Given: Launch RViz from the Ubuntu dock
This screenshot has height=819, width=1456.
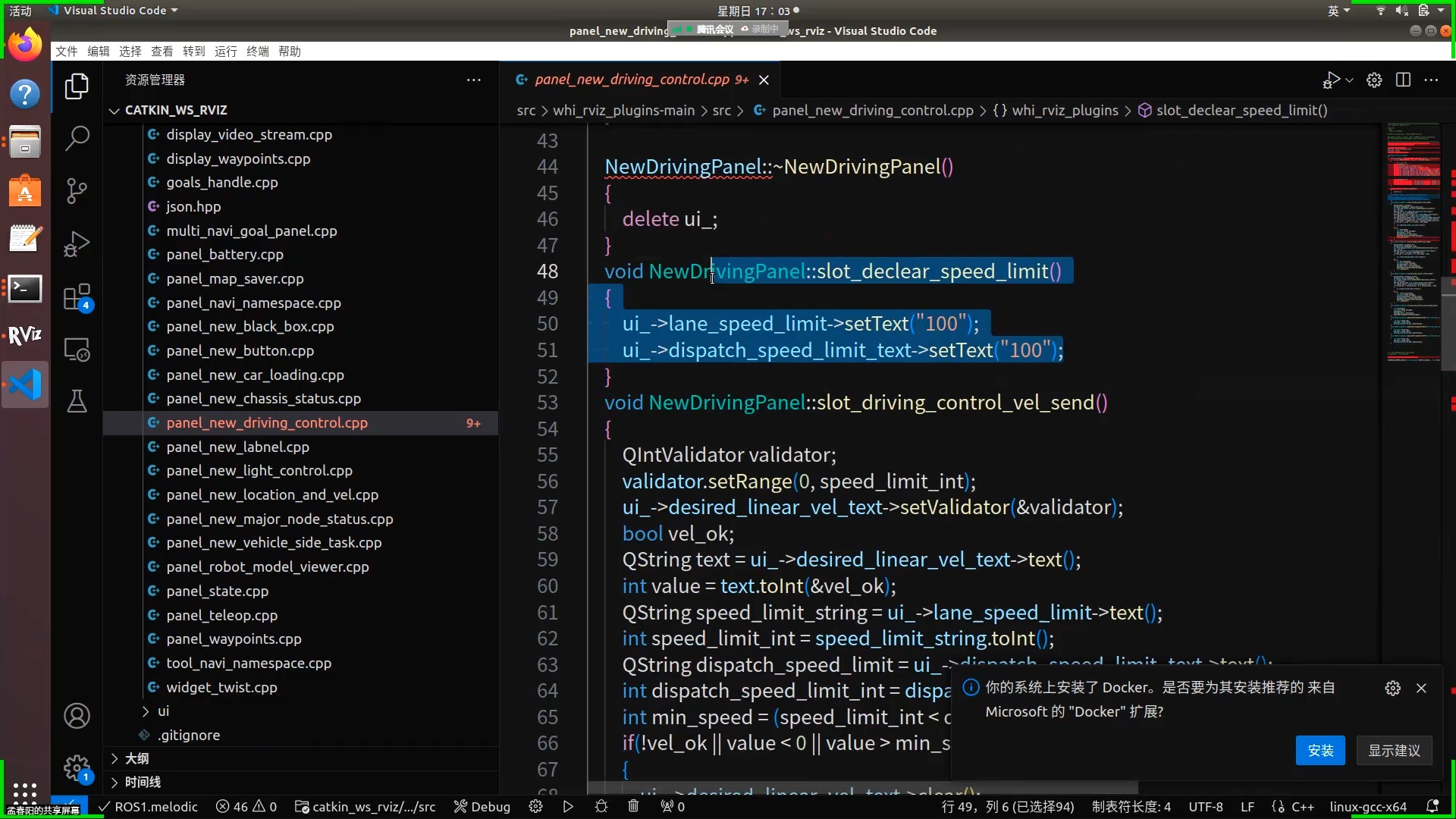Looking at the screenshot, I should coord(25,336).
